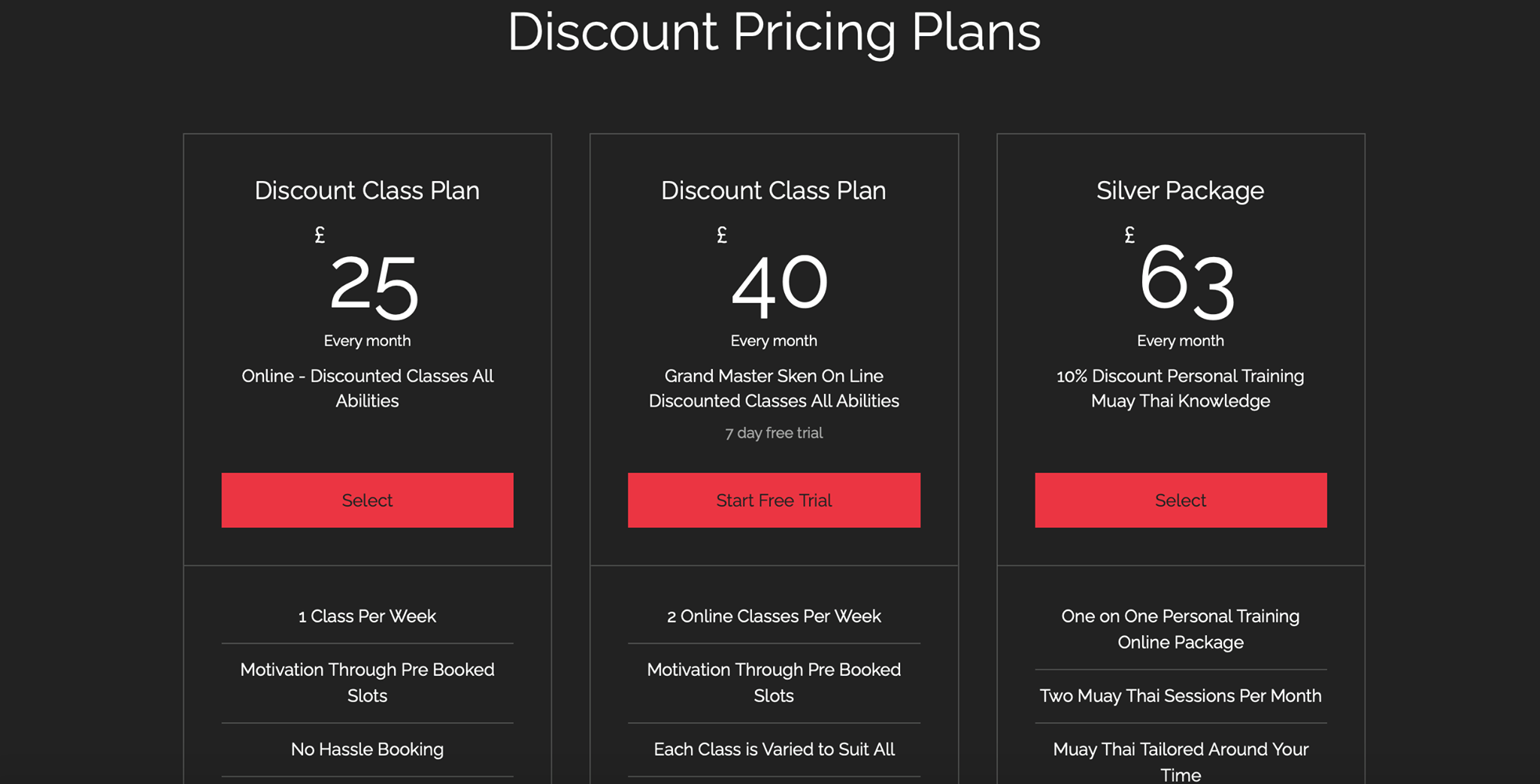Click One on One Personal Training feature
The width and height of the screenshot is (1540, 784).
pos(1181,629)
